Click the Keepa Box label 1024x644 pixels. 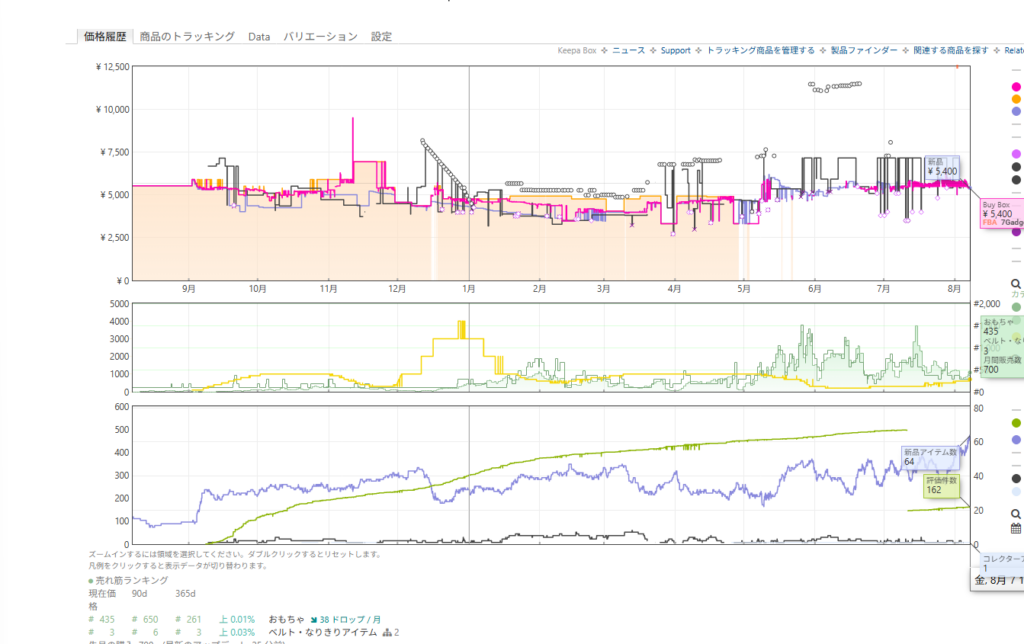(577, 50)
